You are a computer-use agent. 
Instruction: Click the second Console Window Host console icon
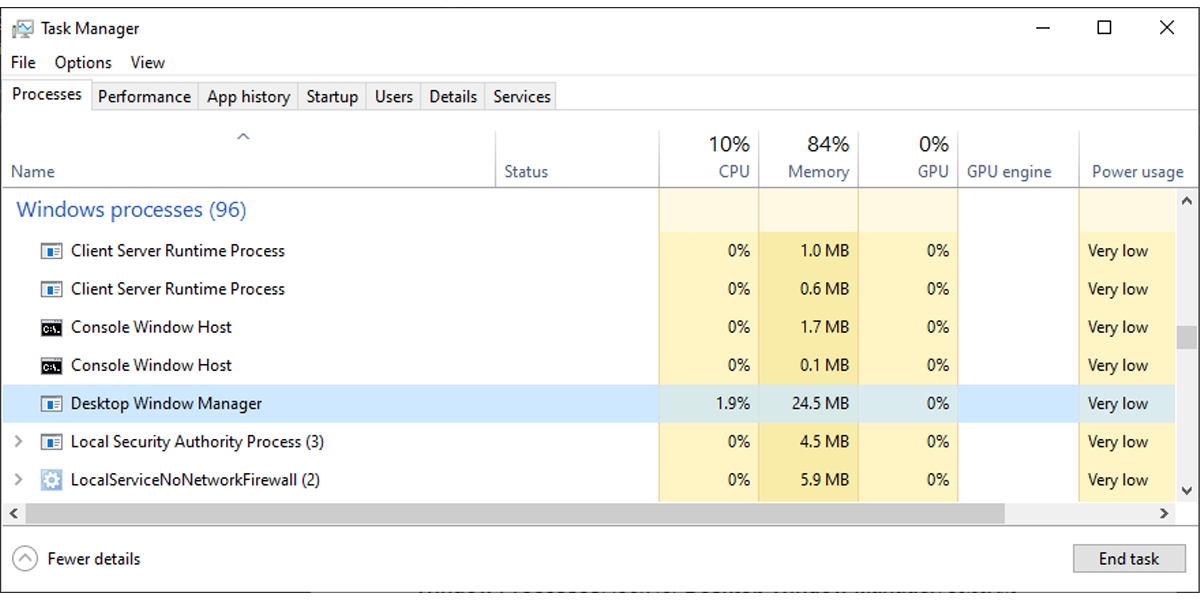click(51, 365)
